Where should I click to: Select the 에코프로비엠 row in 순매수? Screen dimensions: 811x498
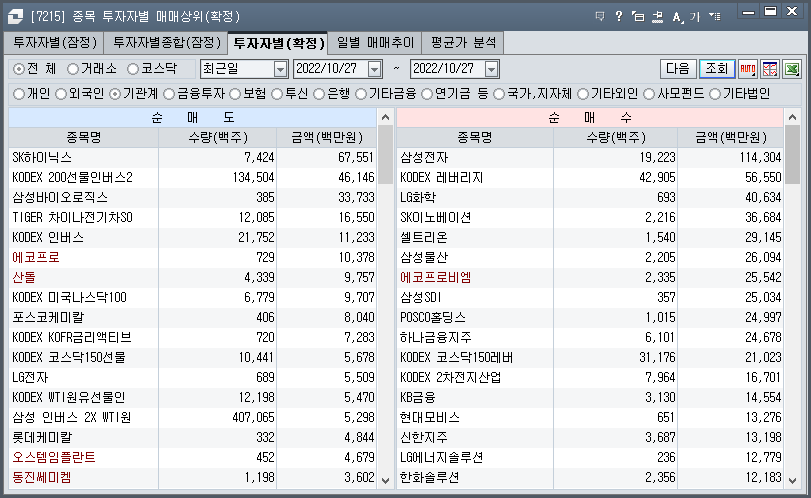[590, 277]
